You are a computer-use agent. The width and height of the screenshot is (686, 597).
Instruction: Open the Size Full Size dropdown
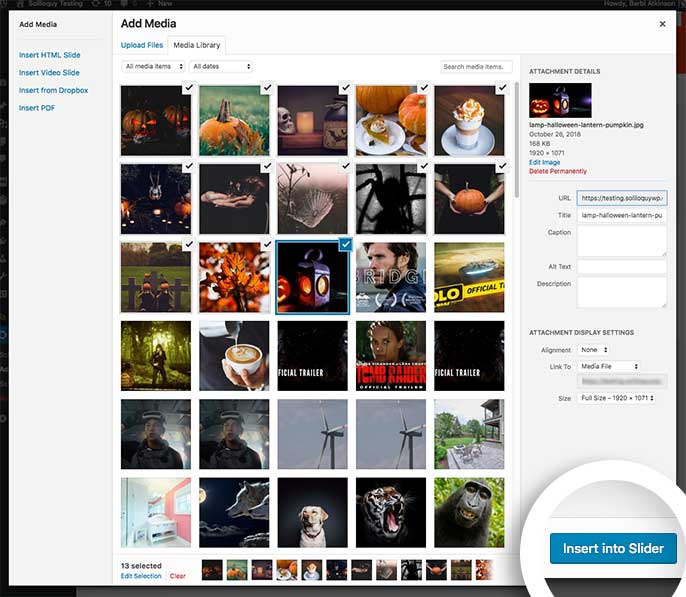(616, 398)
